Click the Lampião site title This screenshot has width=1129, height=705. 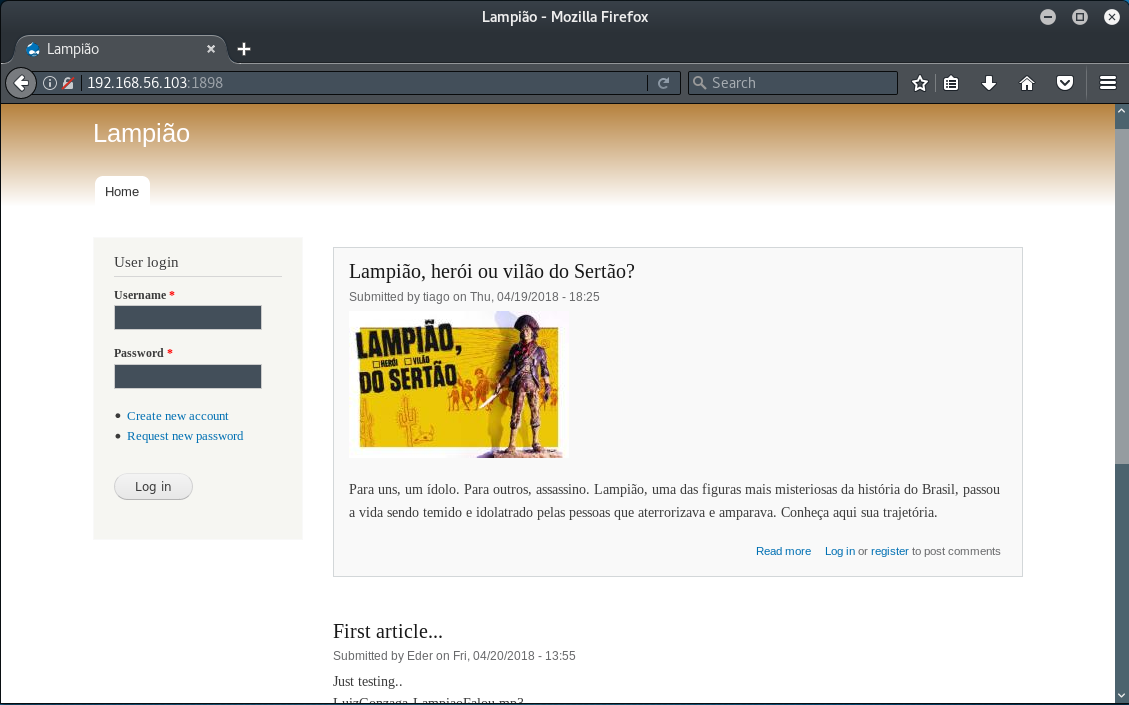[x=141, y=133]
